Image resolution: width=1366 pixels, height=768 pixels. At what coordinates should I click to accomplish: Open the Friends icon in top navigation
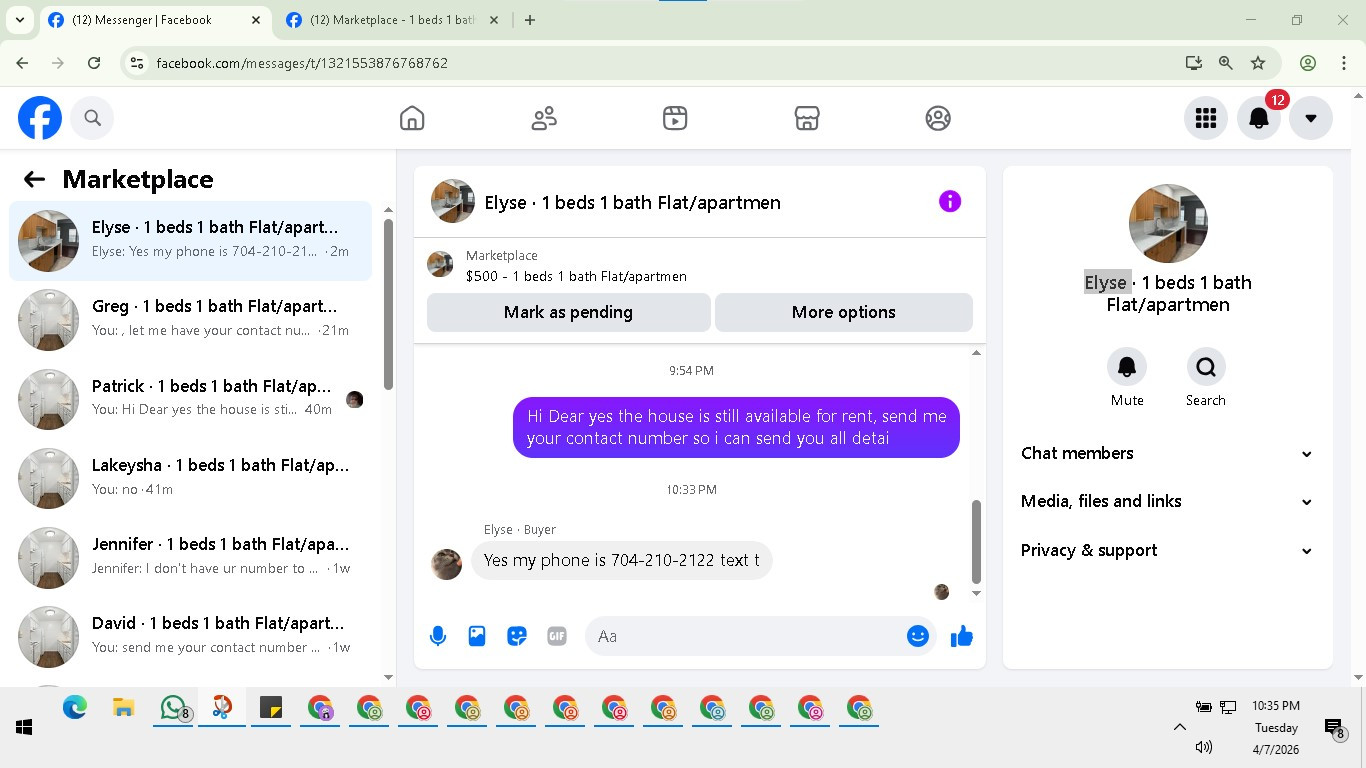click(544, 118)
